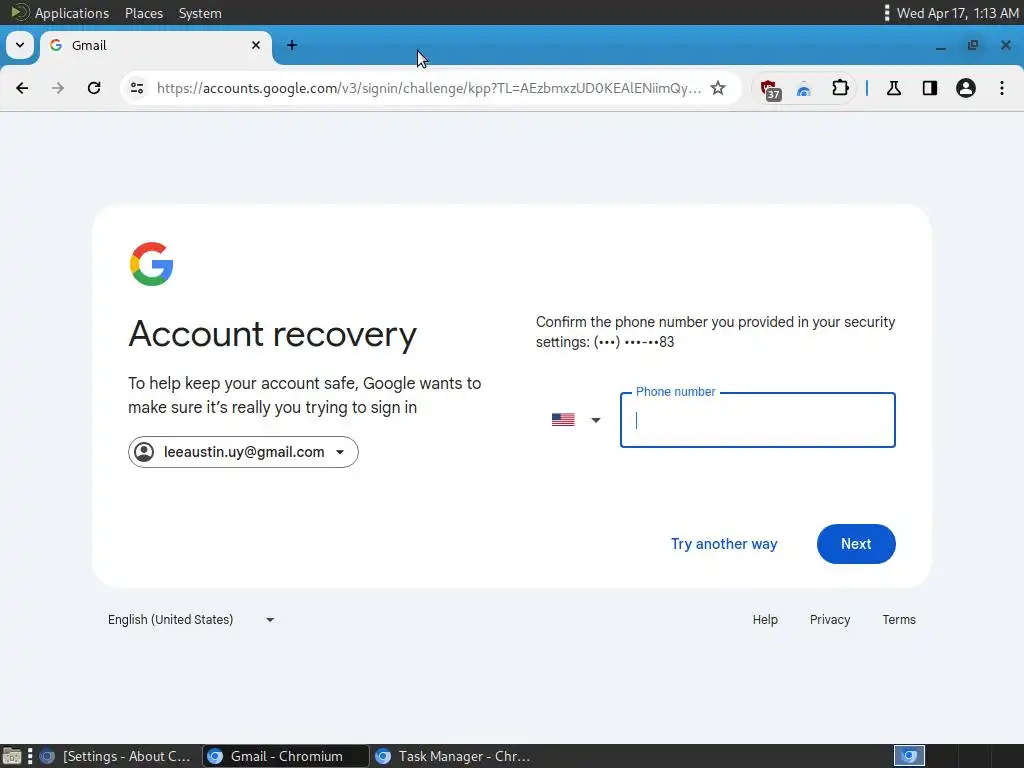Viewport: 1024px width, 768px height.
Task: Open the English (United States) language dropdown
Action: (x=191, y=620)
